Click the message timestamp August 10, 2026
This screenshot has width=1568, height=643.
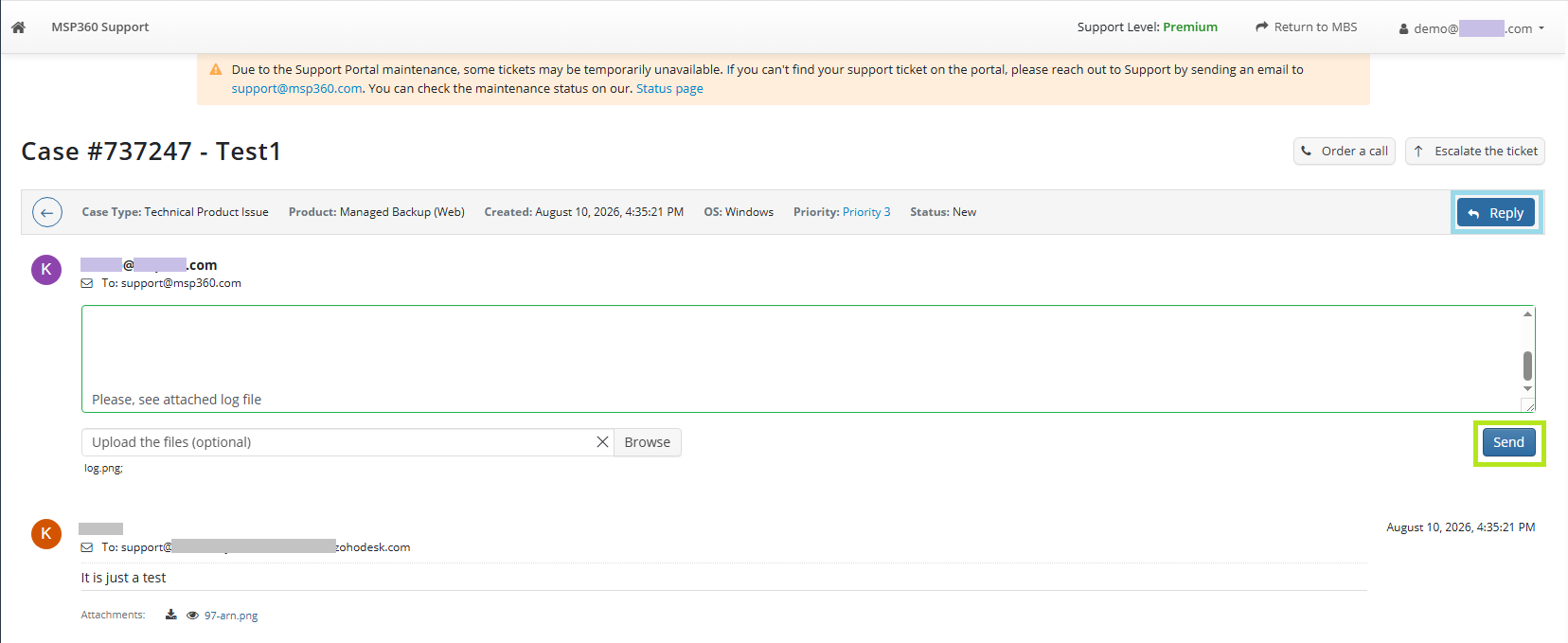pyautogui.click(x=1461, y=527)
